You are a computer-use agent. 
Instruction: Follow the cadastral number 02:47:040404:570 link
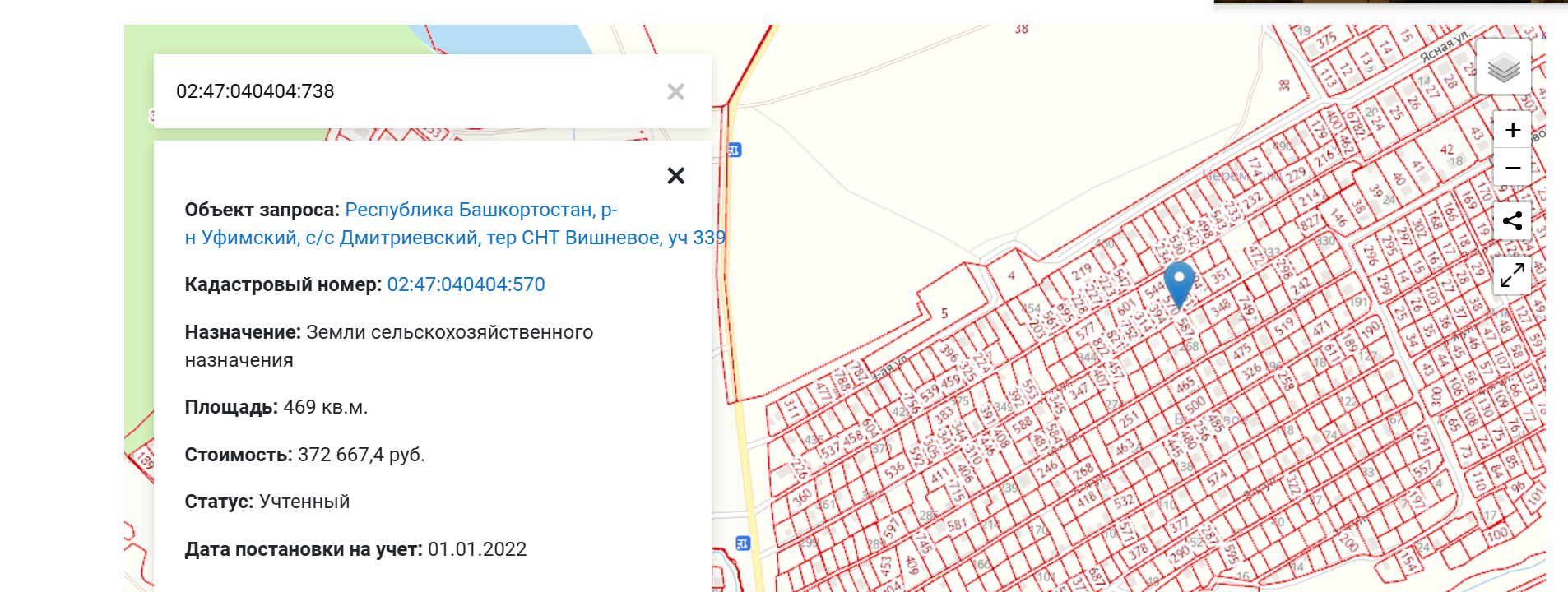[x=466, y=284]
